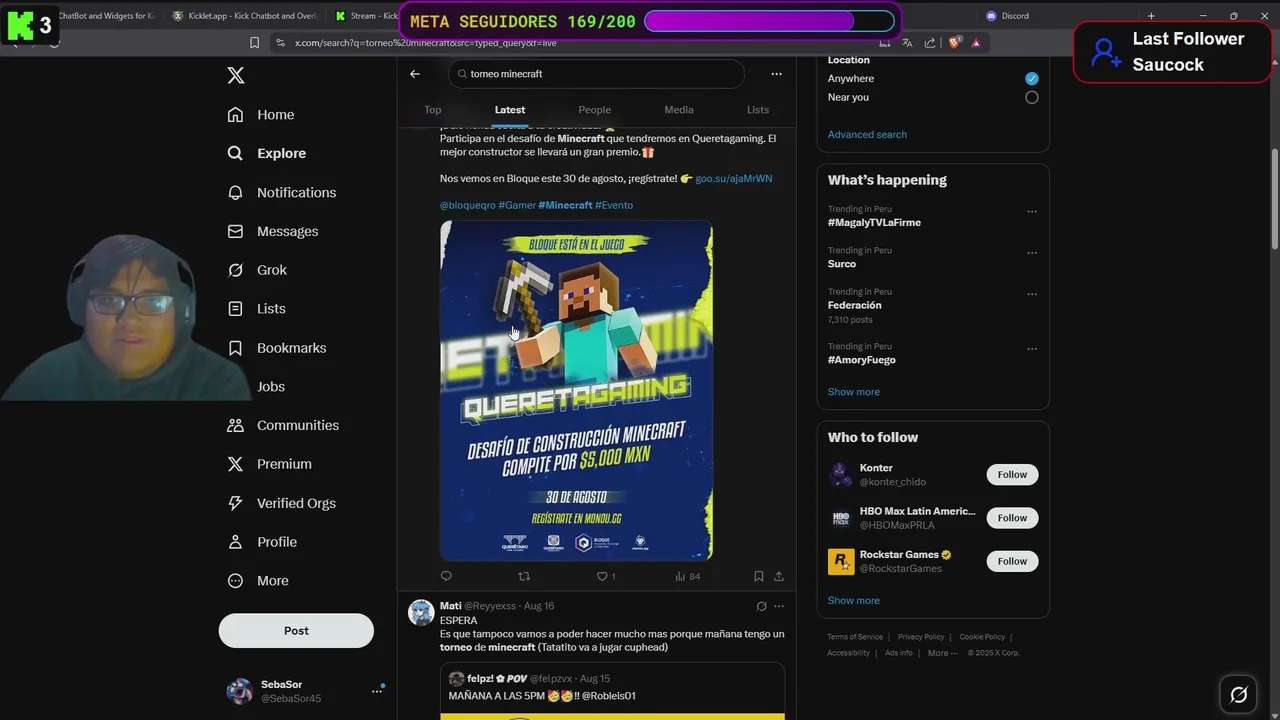The height and width of the screenshot is (720, 1280).
Task: Open the account menu dots beside SebaSor
Action: pos(377,691)
